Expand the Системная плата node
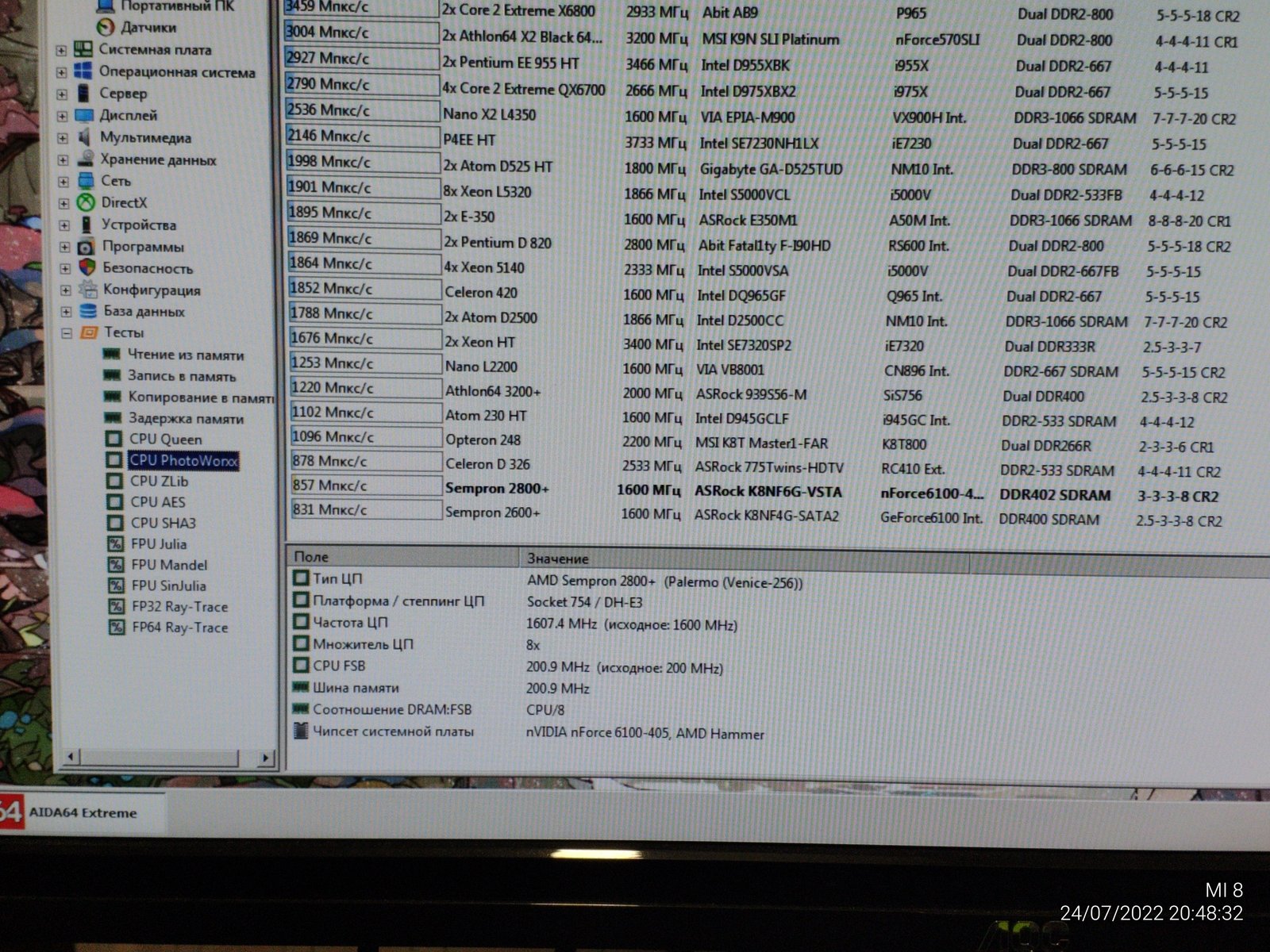The height and width of the screenshot is (952, 1270). [x=61, y=50]
